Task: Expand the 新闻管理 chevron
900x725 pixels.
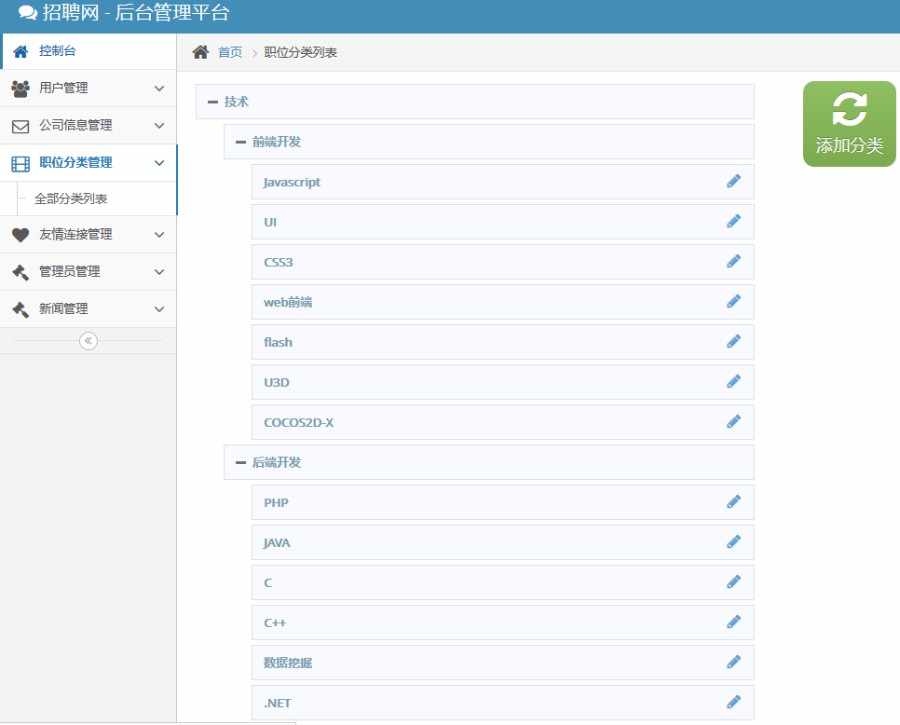Action: click(x=160, y=309)
